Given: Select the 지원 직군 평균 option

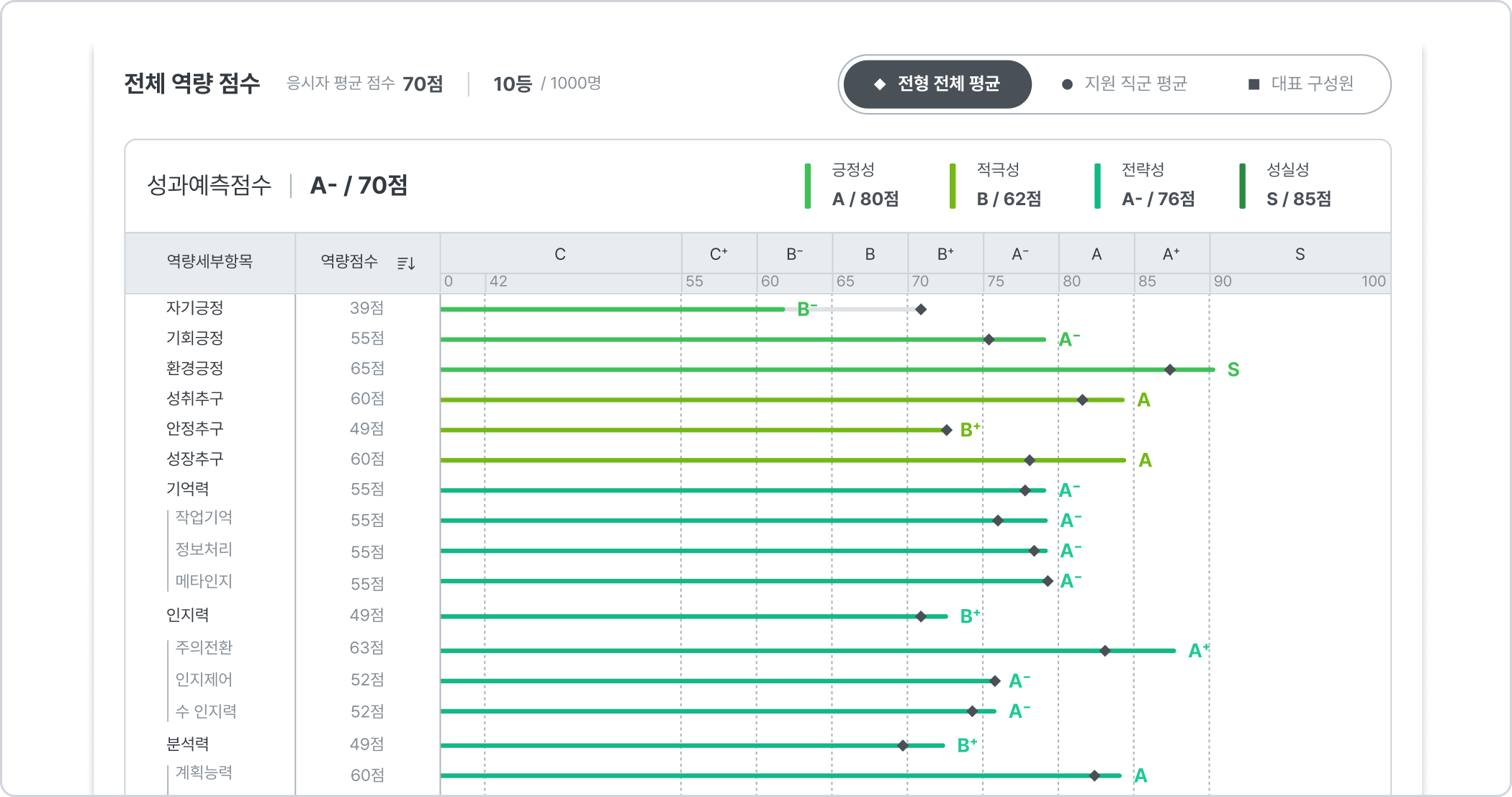Looking at the screenshot, I should pyautogui.click(x=1125, y=84).
